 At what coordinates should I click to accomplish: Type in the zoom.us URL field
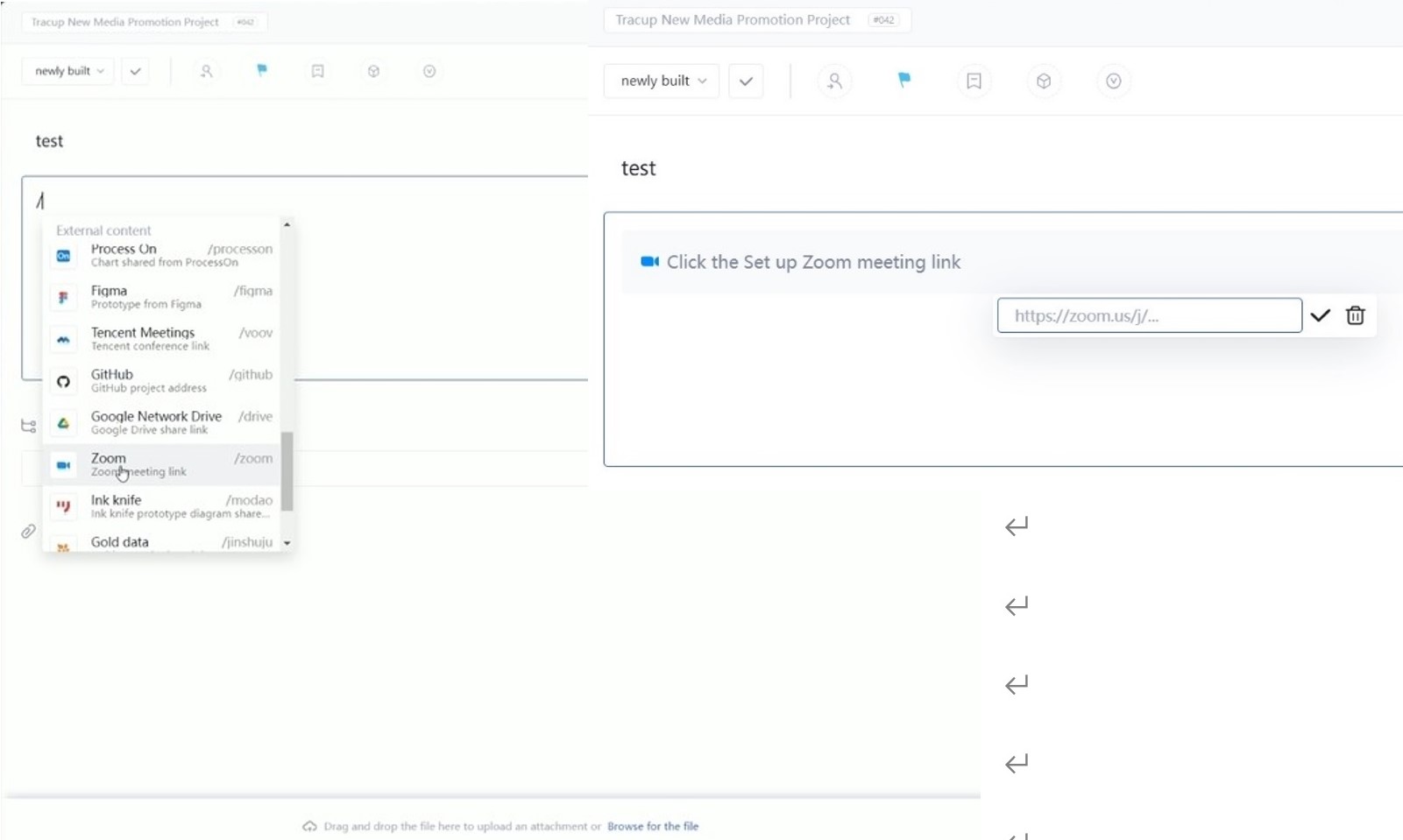(1148, 315)
